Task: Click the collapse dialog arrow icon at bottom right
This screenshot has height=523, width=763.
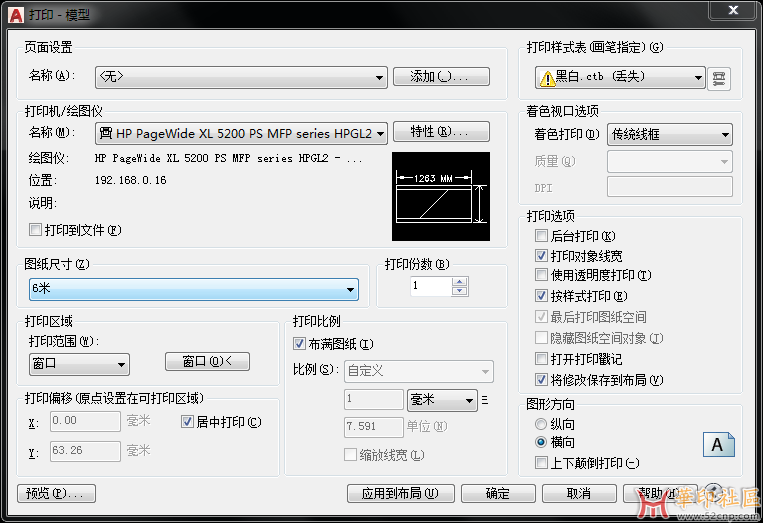Action: click(714, 491)
